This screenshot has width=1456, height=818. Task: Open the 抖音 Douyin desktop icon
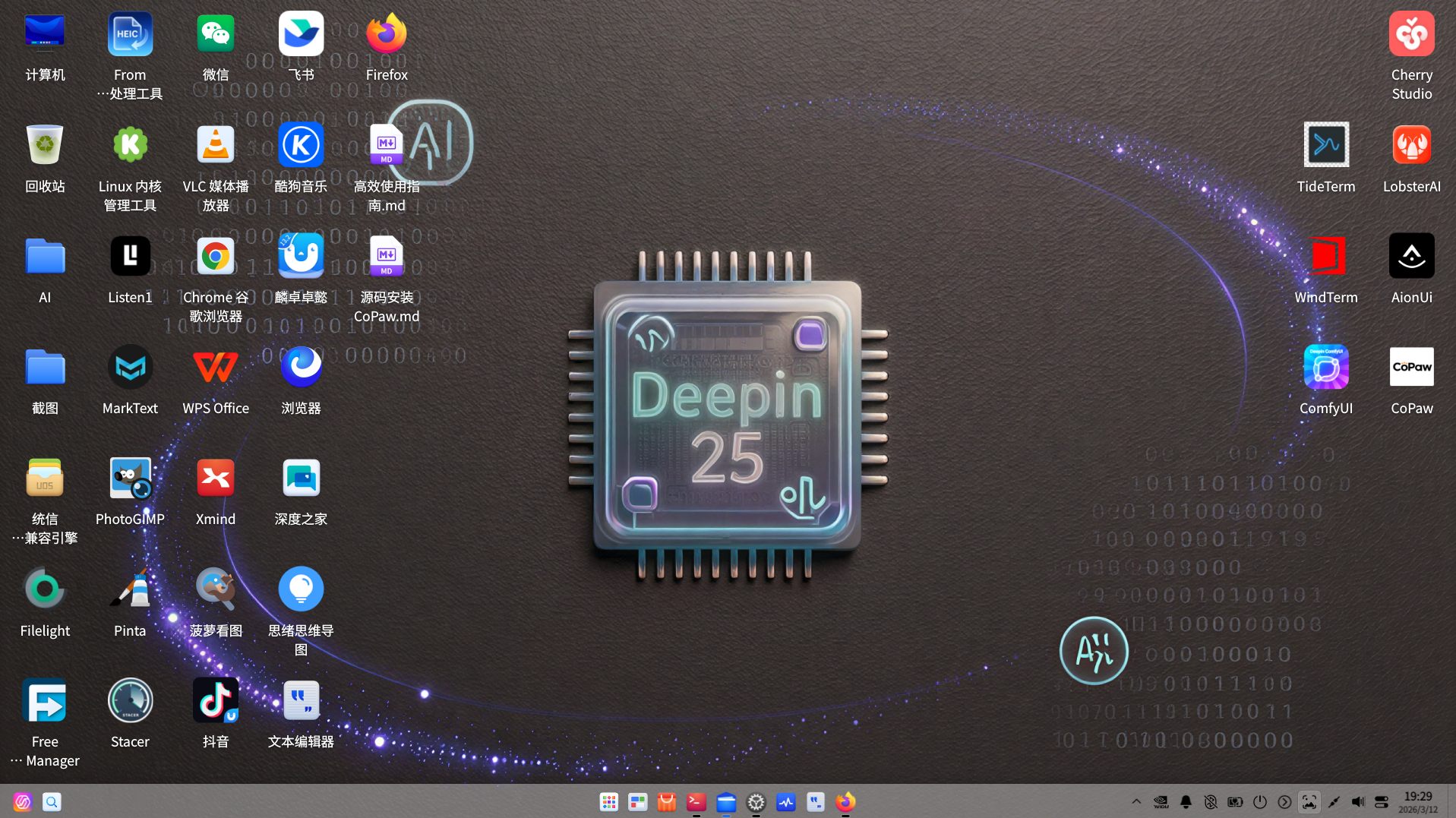coord(216,700)
